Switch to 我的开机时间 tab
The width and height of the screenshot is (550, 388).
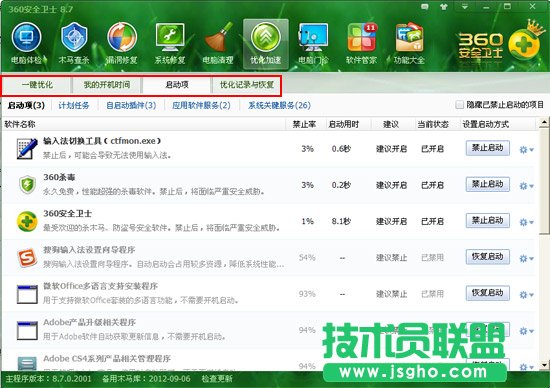pos(107,85)
